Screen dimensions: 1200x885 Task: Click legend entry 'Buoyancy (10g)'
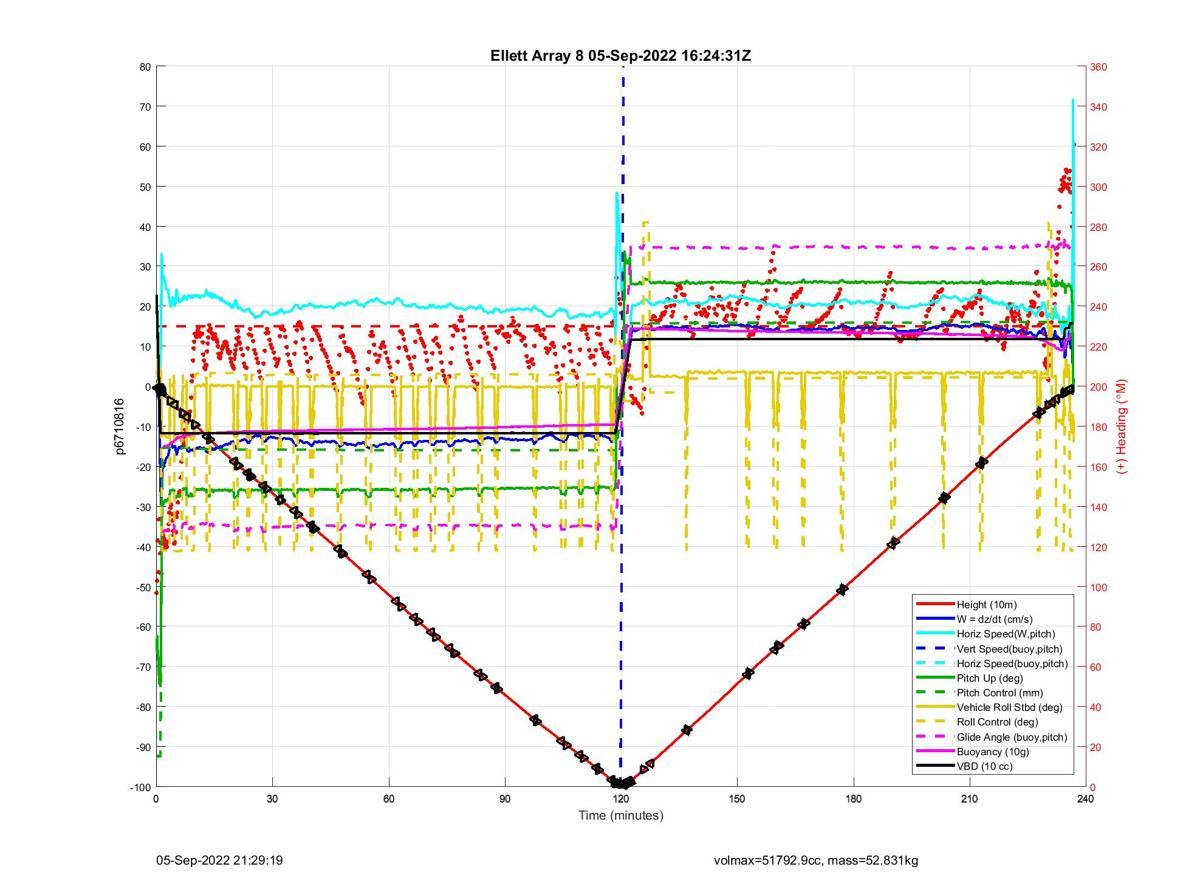point(992,751)
